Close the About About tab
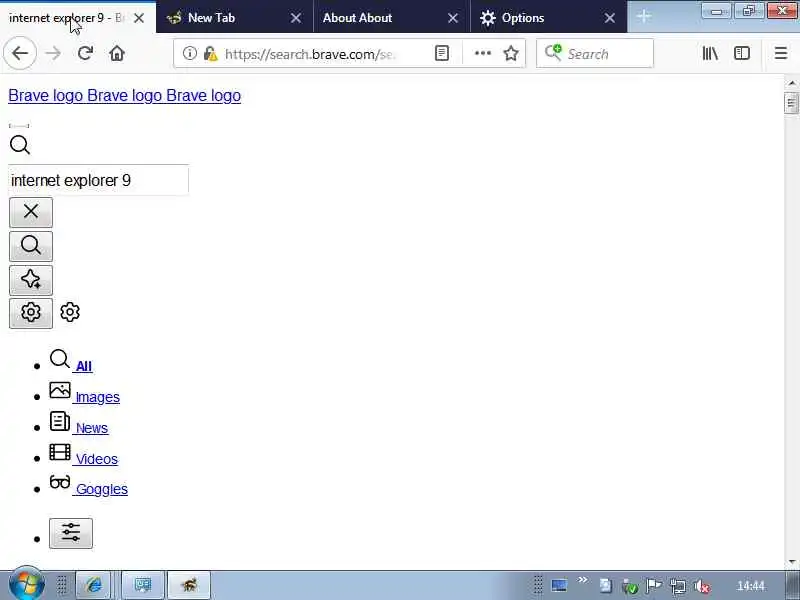800x600 pixels. point(453,18)
